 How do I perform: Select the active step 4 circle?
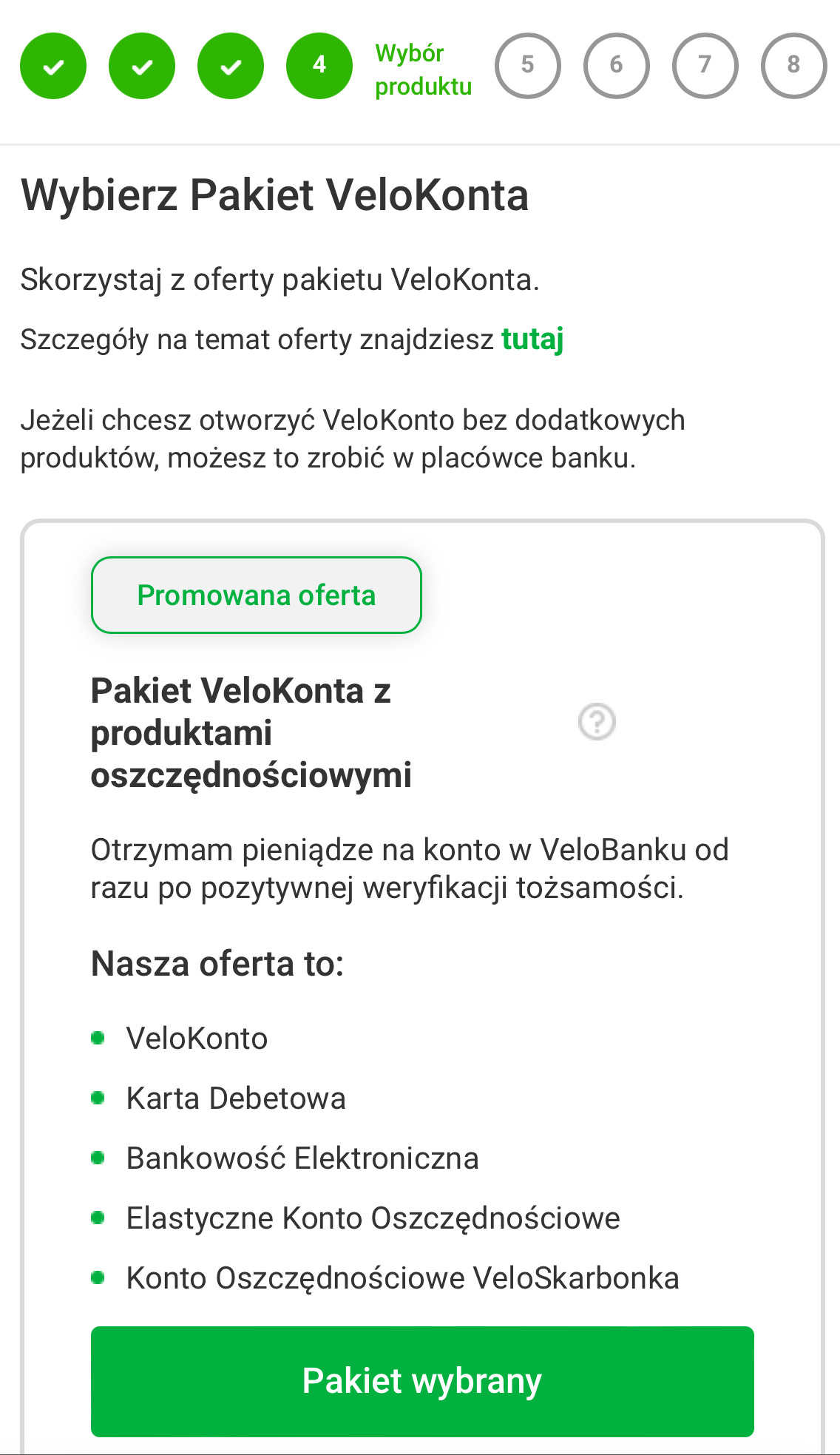point(319,67)
